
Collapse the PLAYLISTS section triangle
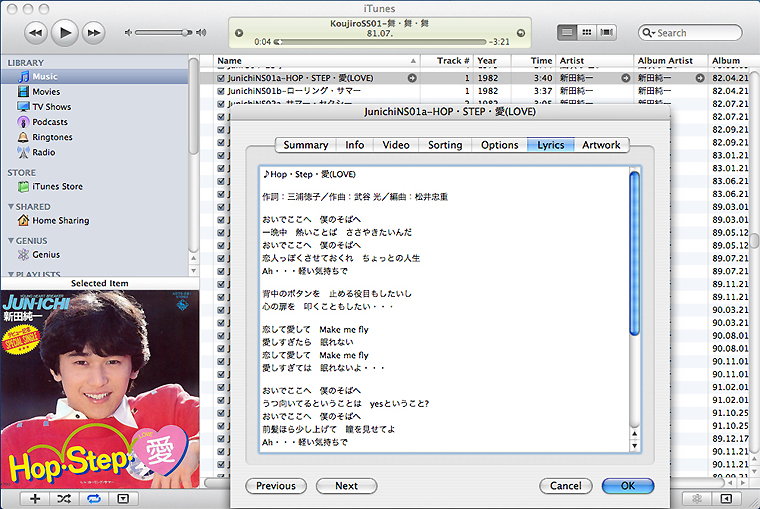click(x=11, y=274)
